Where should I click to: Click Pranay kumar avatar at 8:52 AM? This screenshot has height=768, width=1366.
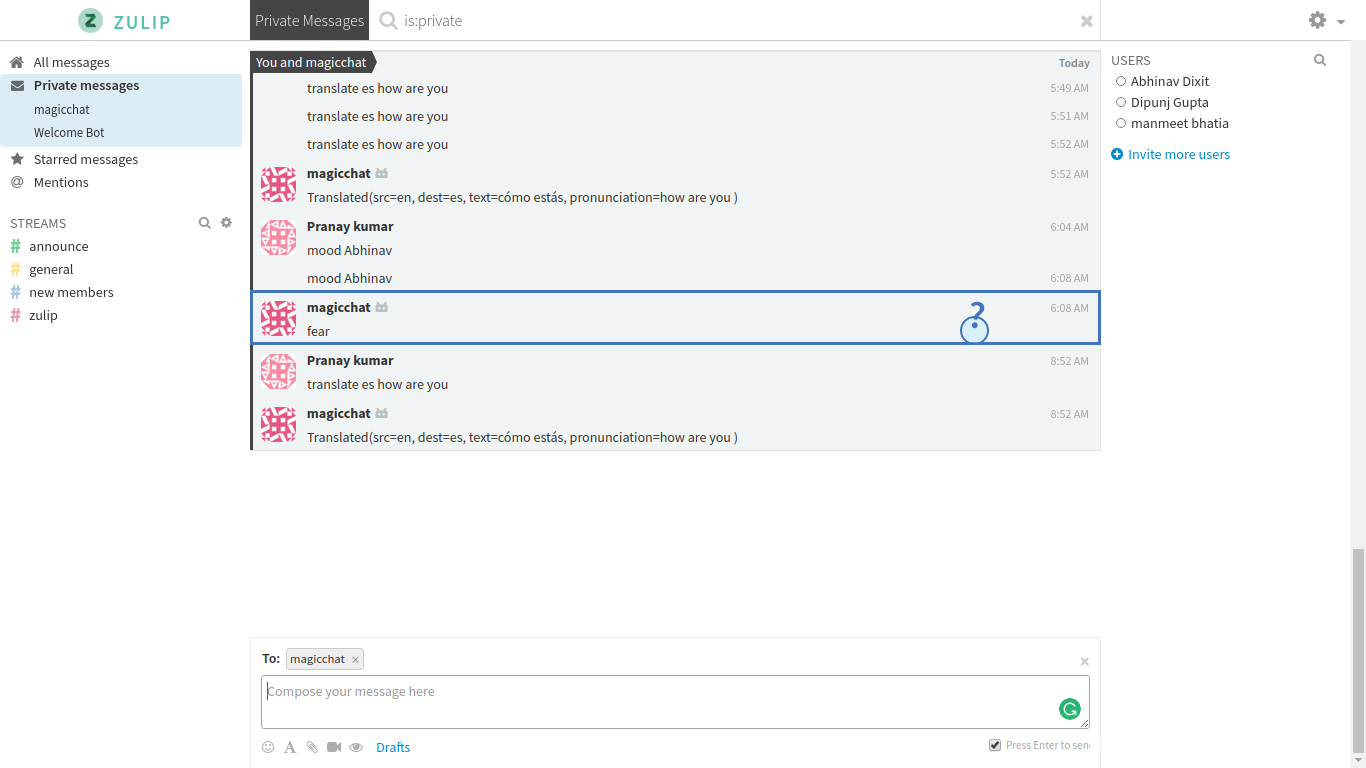tap(278, 372)
